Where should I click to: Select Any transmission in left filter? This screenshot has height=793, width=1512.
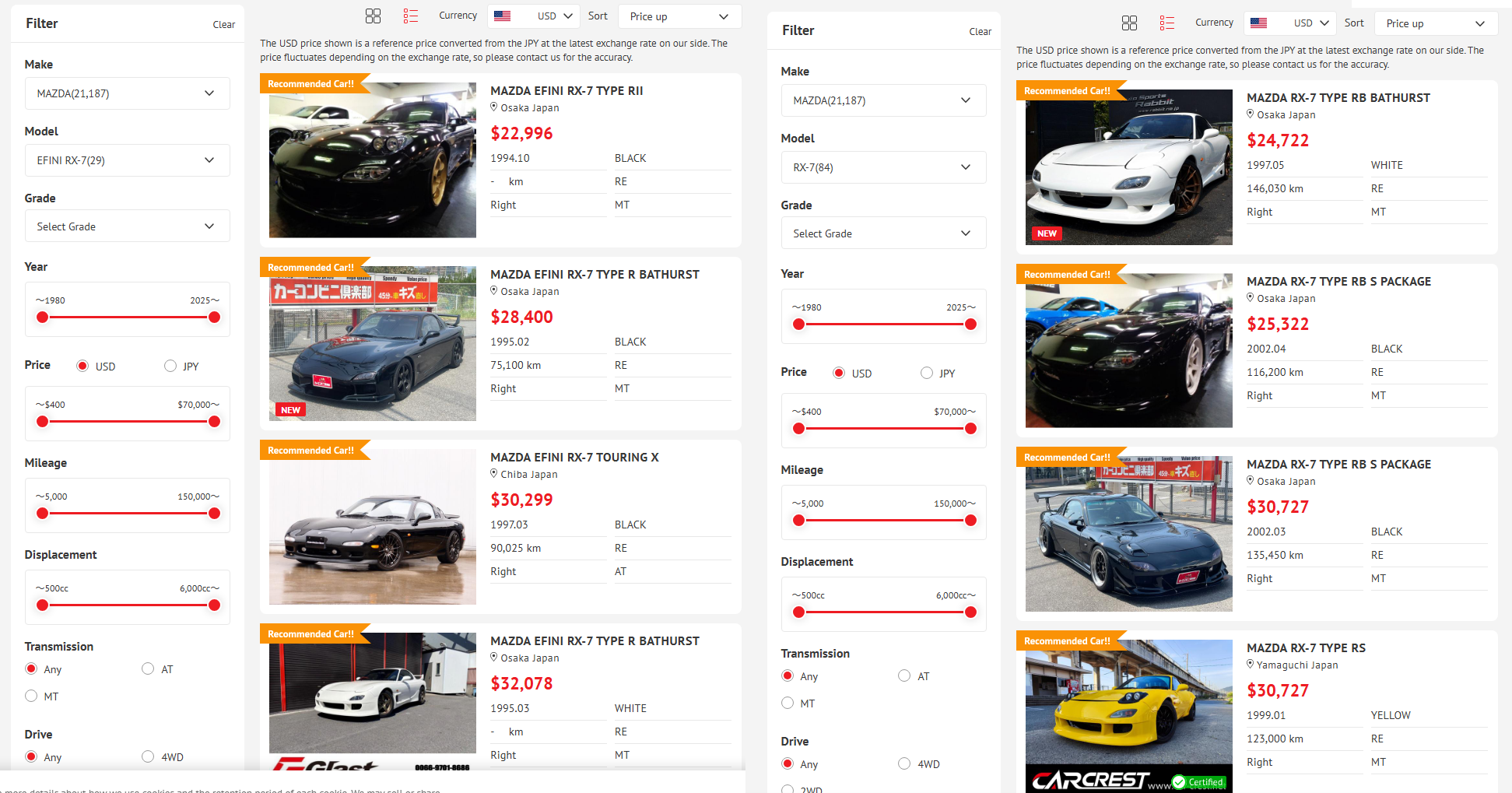coord(31,668)
